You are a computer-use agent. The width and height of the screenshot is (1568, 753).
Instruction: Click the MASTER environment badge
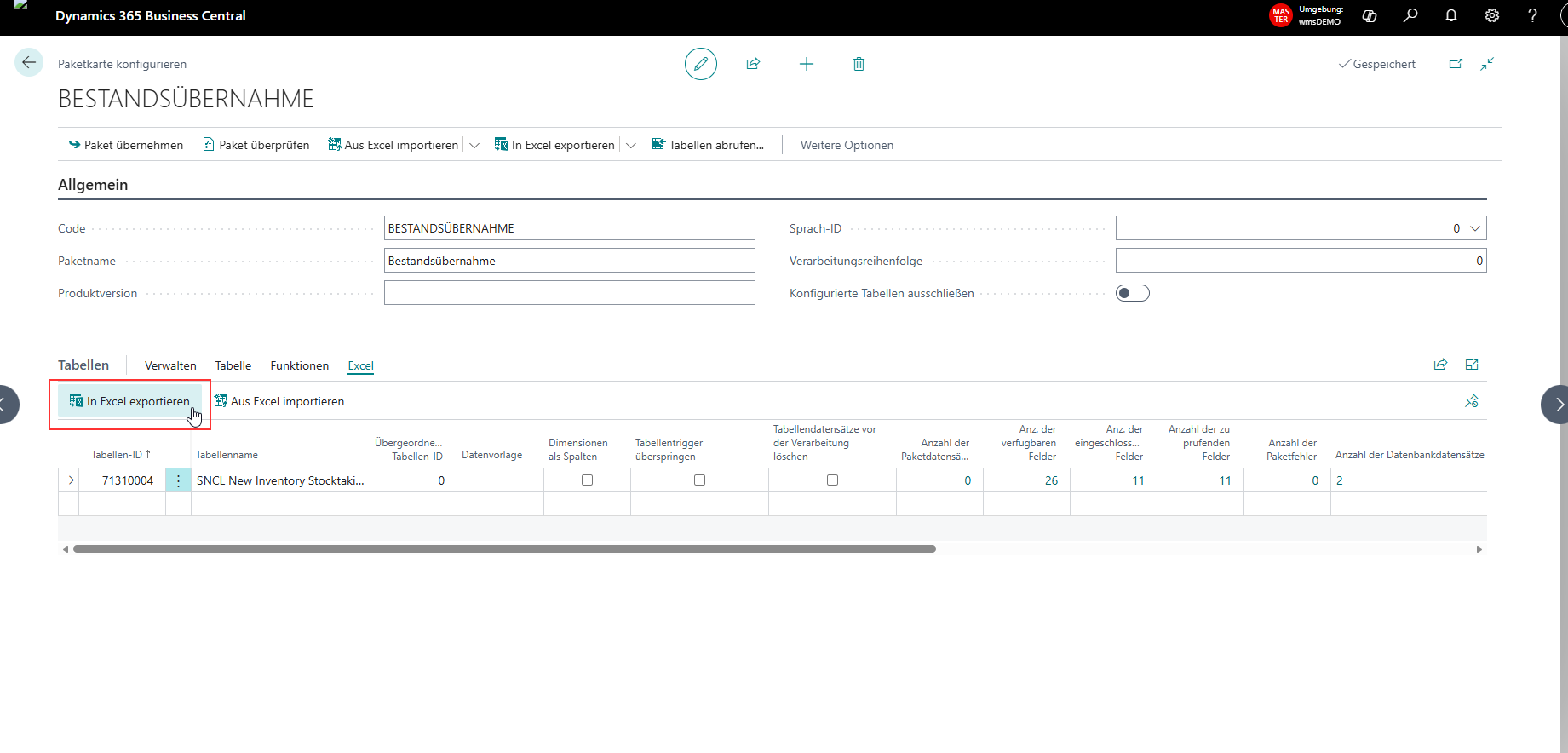(1281, 15)
